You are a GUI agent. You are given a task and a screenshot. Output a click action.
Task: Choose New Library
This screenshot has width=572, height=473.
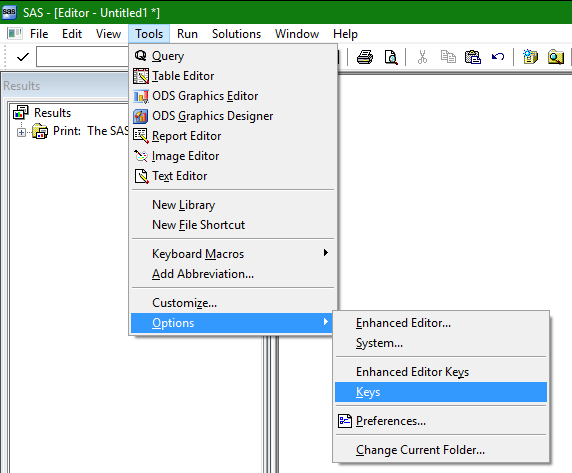(233, 205)
